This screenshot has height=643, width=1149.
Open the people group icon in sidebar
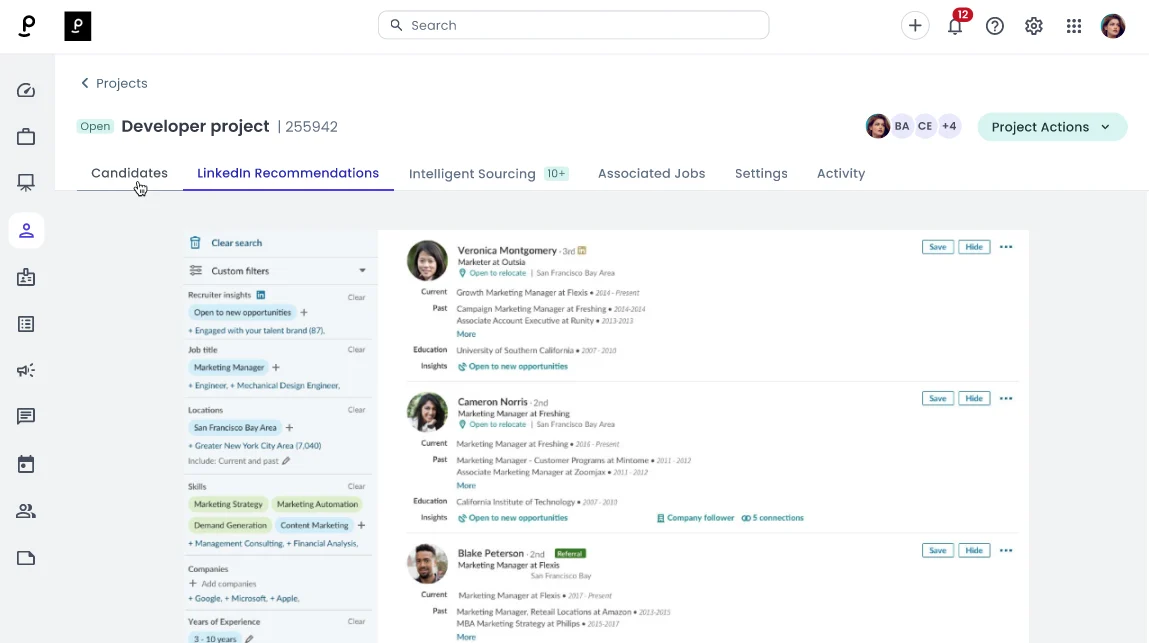pos(26,511)
